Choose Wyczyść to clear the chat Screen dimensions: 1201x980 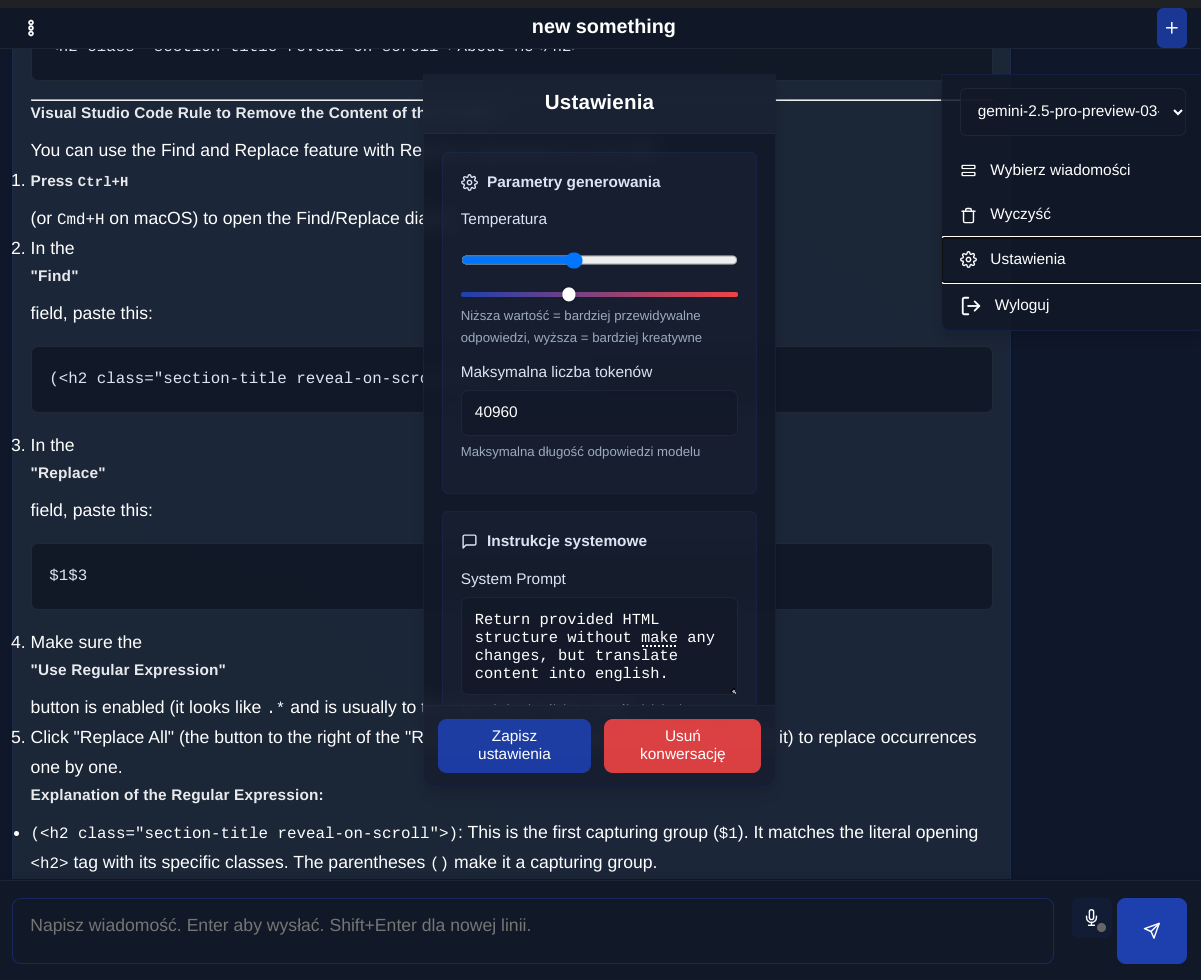1022,214
